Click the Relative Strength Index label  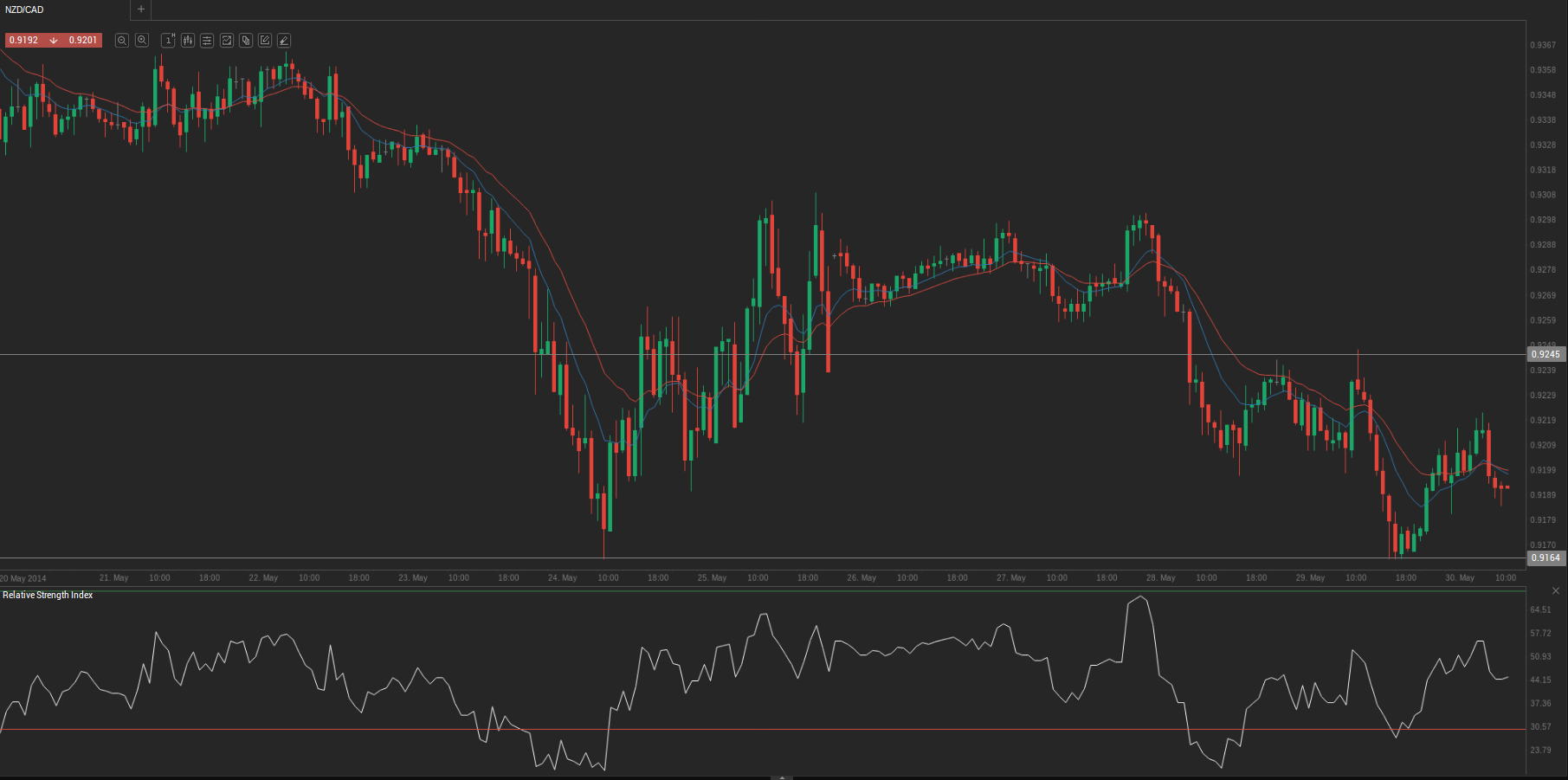pos(48,596)
